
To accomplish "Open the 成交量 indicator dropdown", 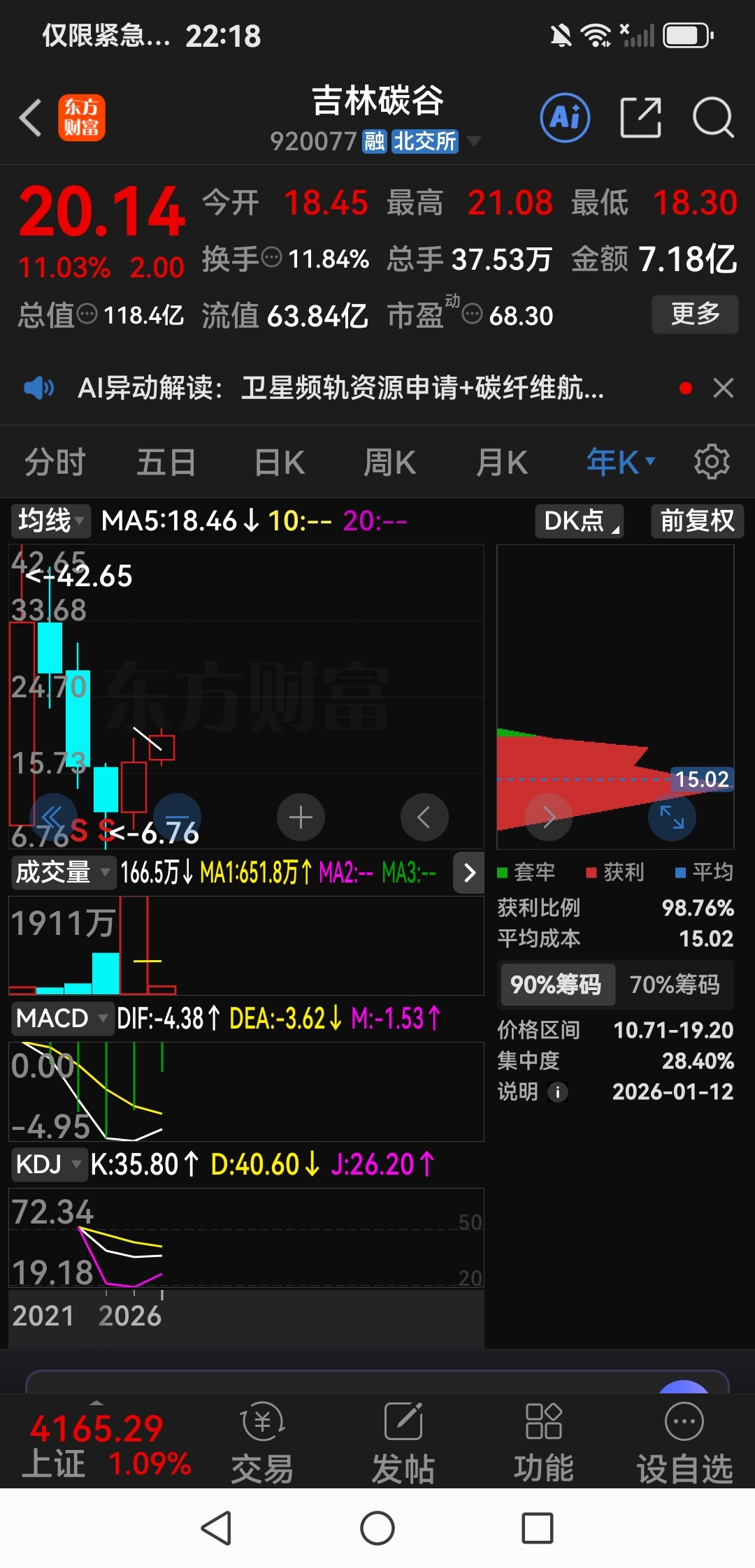I will 63,872.
